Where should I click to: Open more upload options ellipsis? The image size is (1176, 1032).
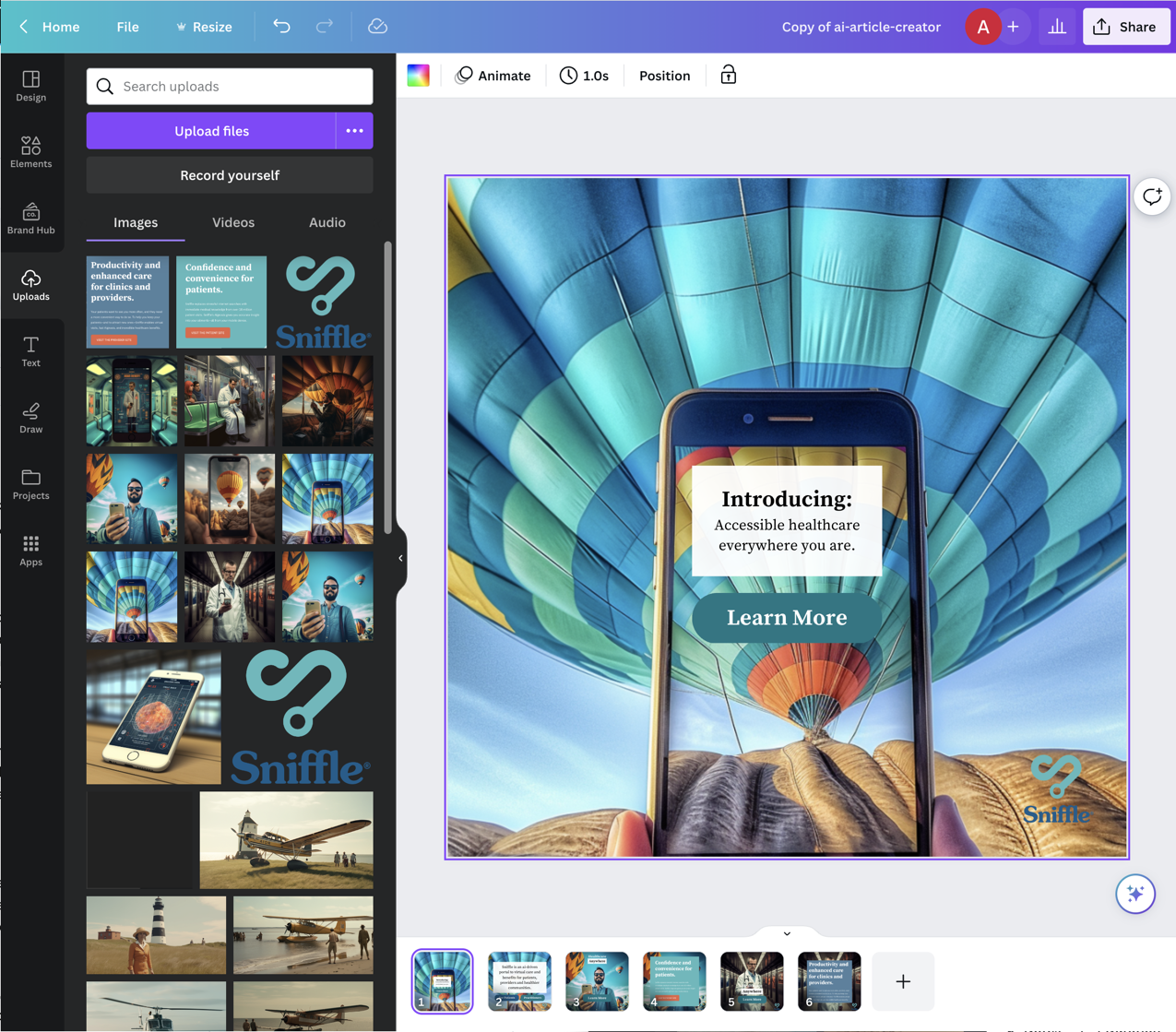click(355, 131)
